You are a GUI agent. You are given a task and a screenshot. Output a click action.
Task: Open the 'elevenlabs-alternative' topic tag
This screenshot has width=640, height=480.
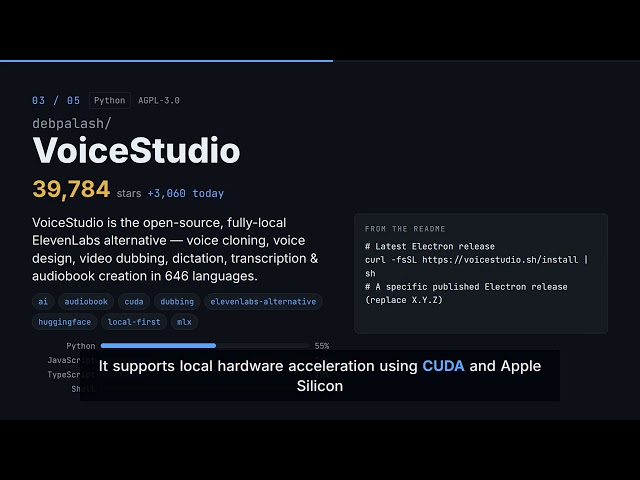tap(263, 302)
